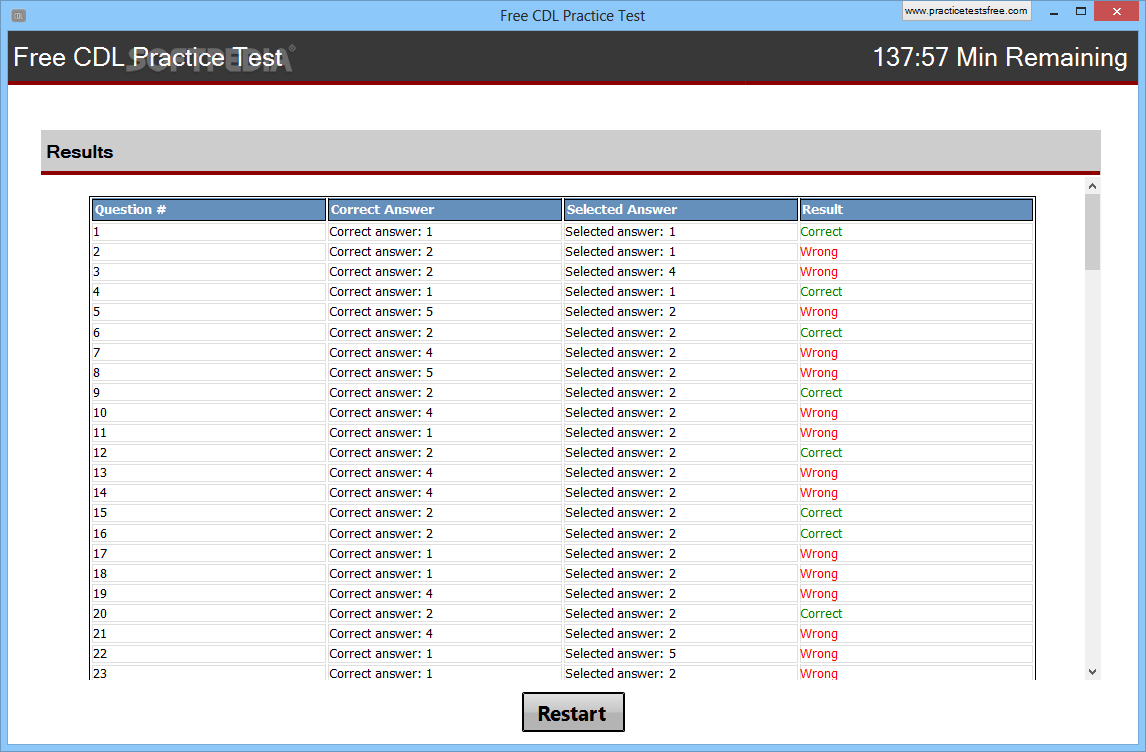Image resolution: width=1146 pixels, height=752 pixels.
Task: Click Correct answer: 5 in row 8
Action: [x=381, y=373]
